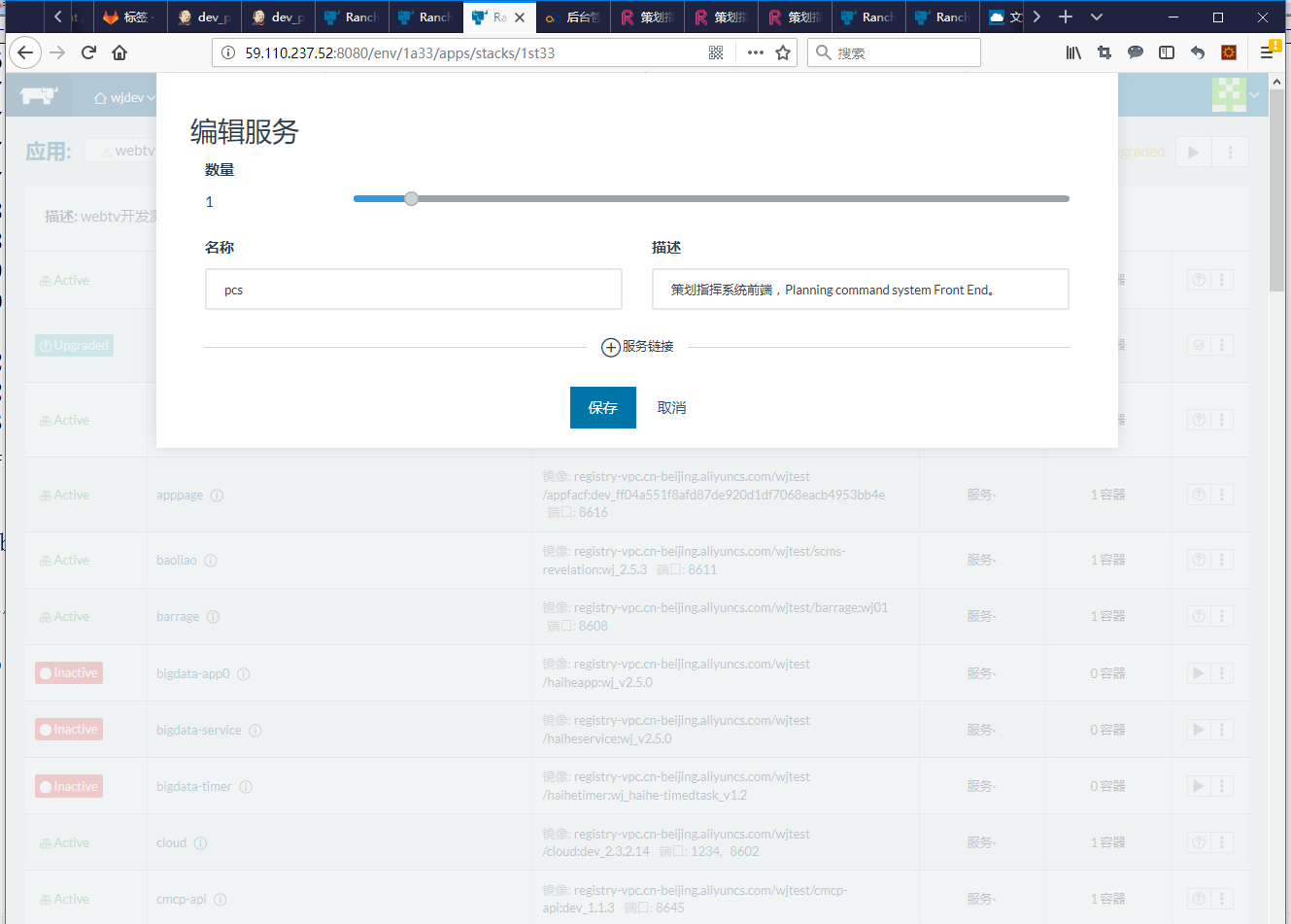1291x924 pixels.
Task: Open the page actions three-dot menu
Action: point(755,52)
